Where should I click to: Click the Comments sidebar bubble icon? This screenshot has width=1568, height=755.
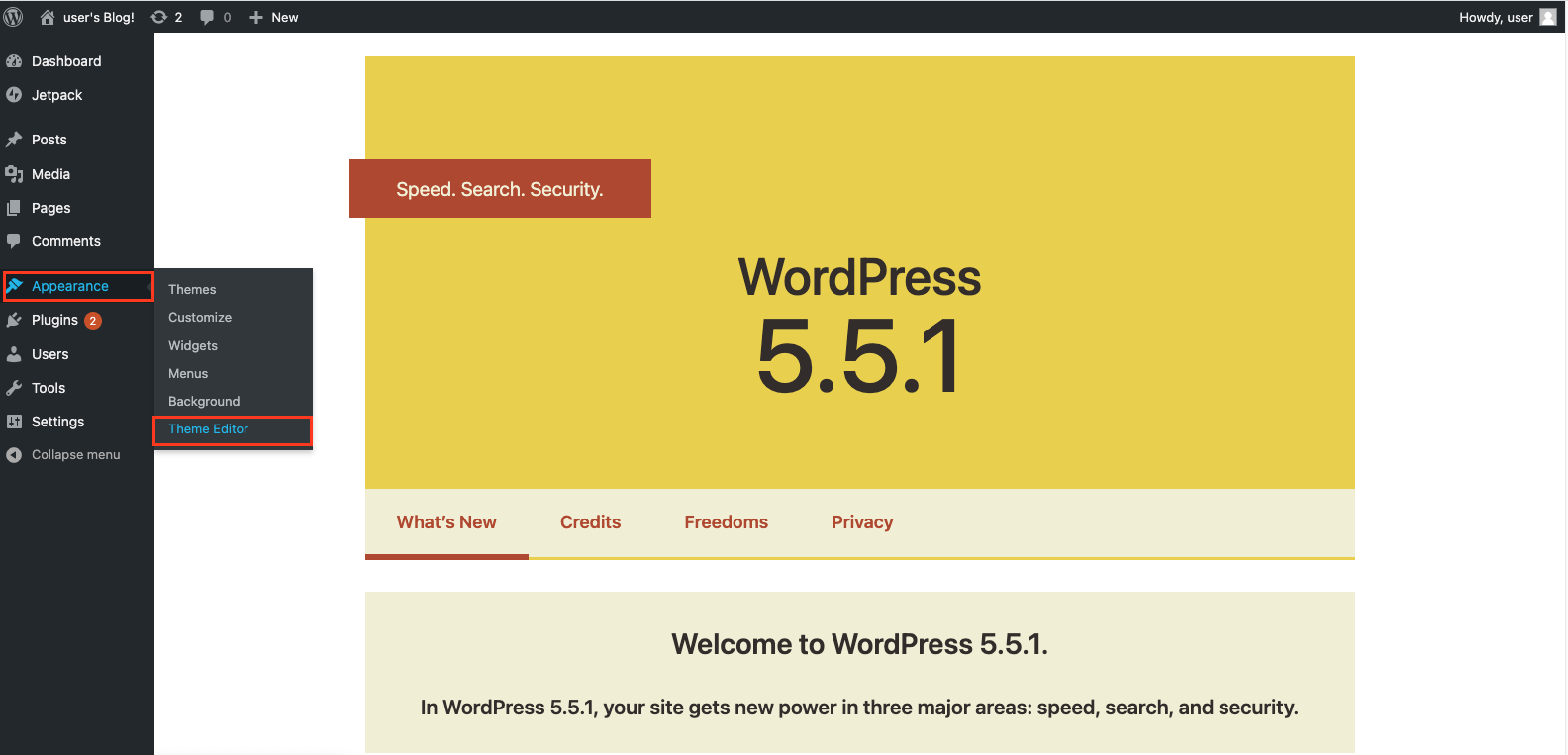(x=14, y=241)
